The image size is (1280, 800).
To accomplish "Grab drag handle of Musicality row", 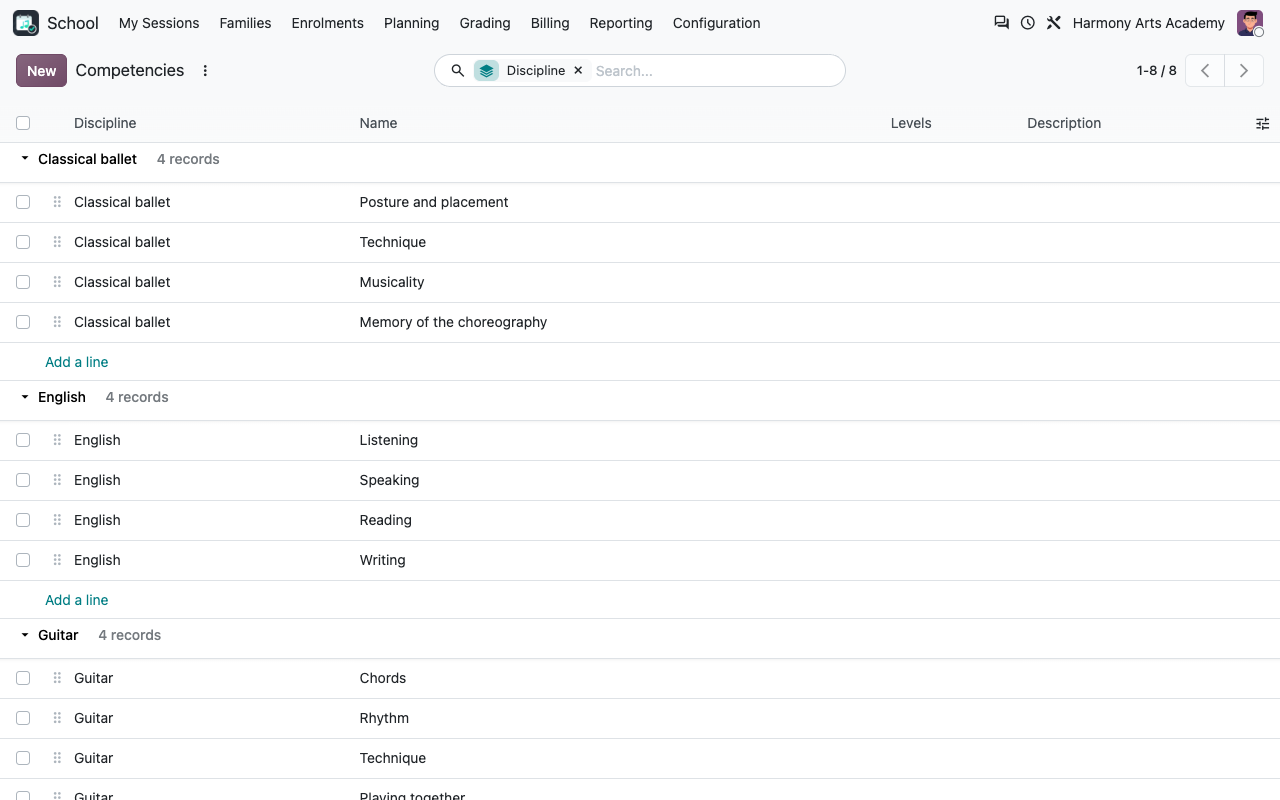I will (x=57, y=282).
